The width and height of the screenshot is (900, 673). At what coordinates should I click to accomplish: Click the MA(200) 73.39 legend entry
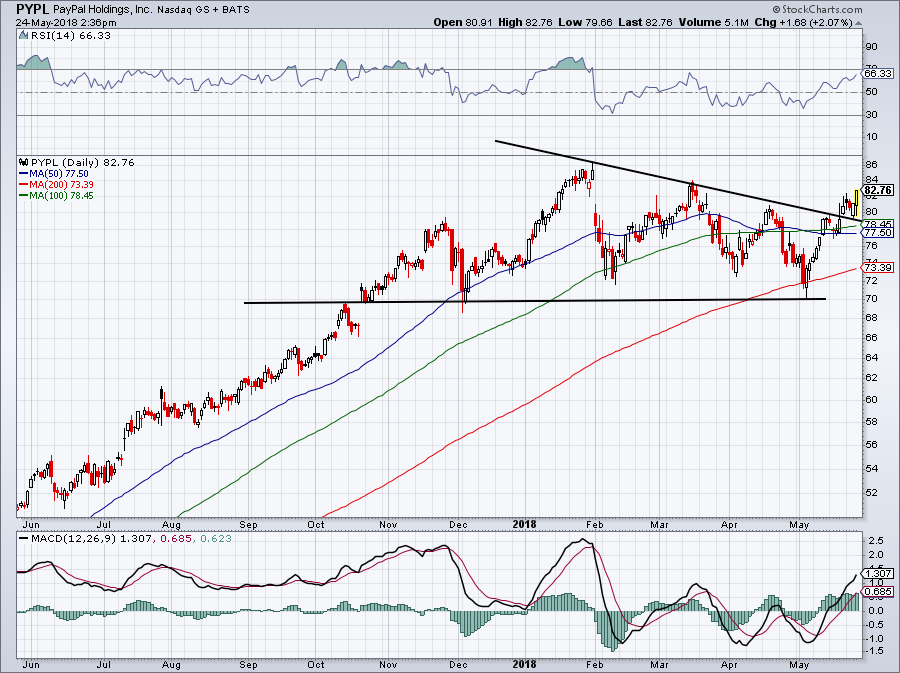[x=56, y=184]
